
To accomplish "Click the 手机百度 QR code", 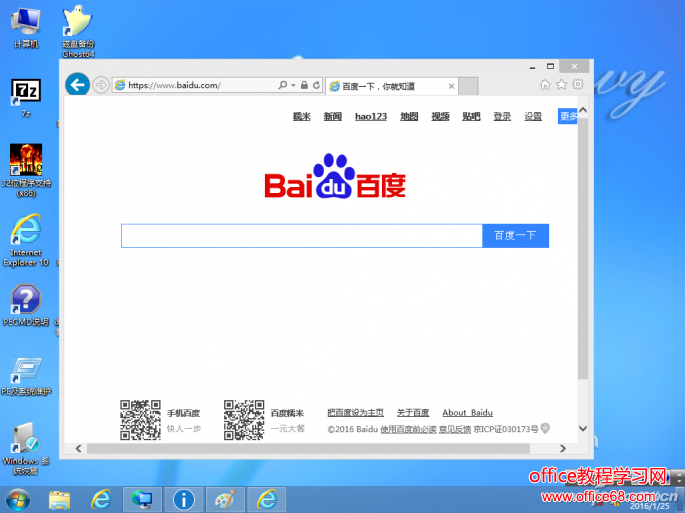I will (141, 420).
